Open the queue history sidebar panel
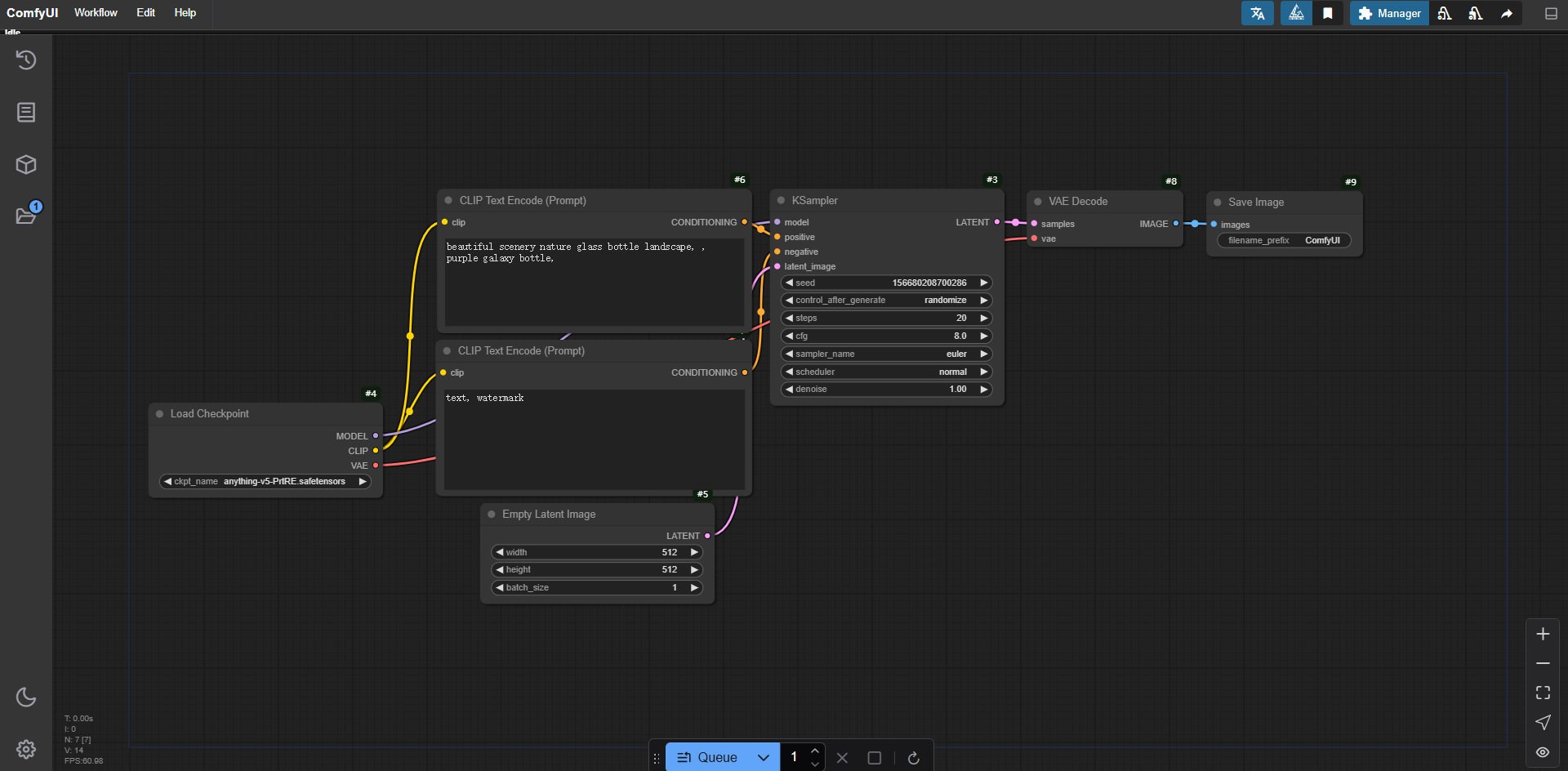This screenshot has height=771, width=1568. click(x=26, y=60)
